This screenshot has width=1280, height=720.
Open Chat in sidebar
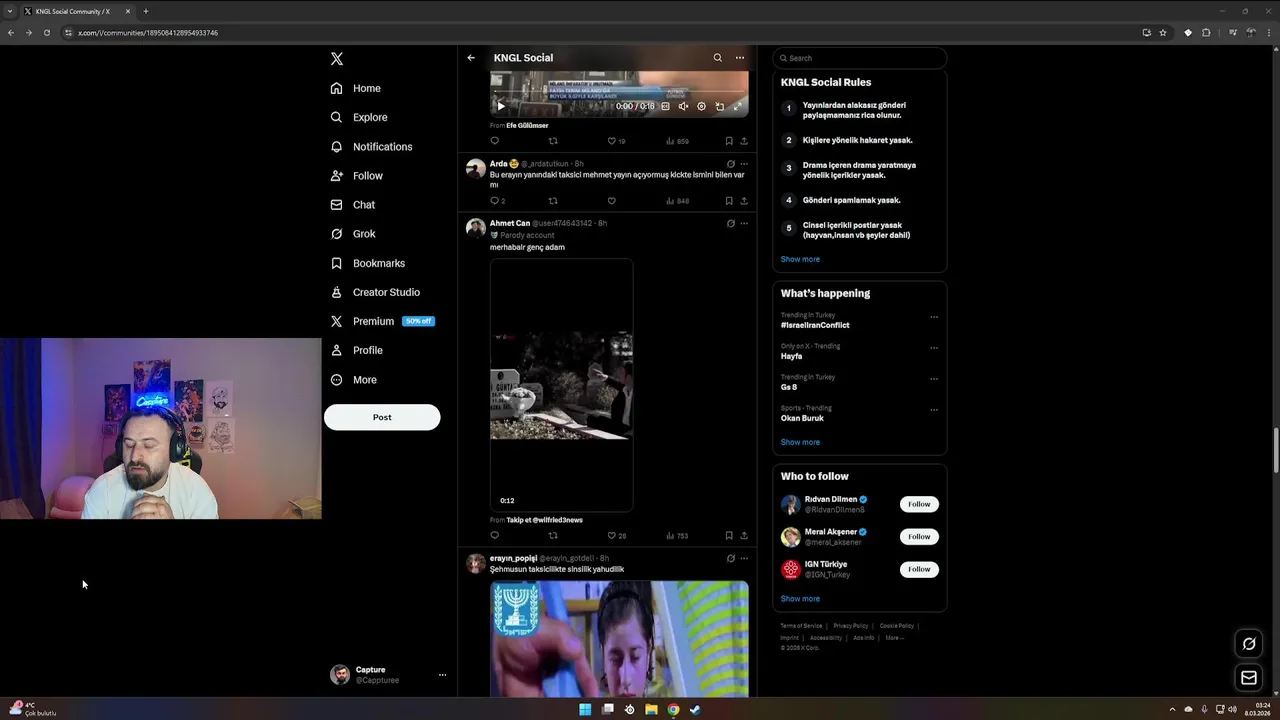(x=353, y=205)
